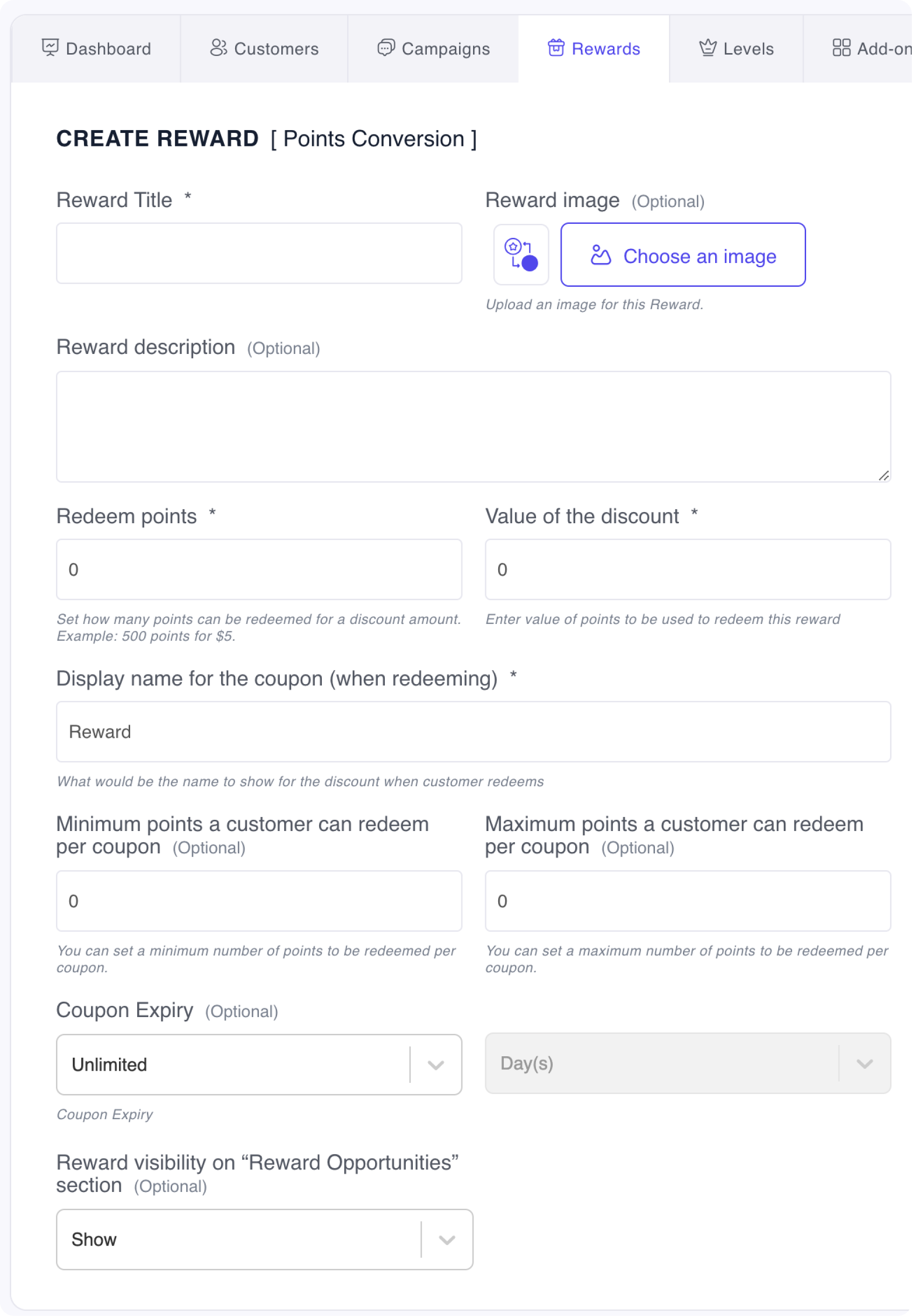Click the Campaigns navigation icon
Screen dimensions: 912x1316
point(386,48)
